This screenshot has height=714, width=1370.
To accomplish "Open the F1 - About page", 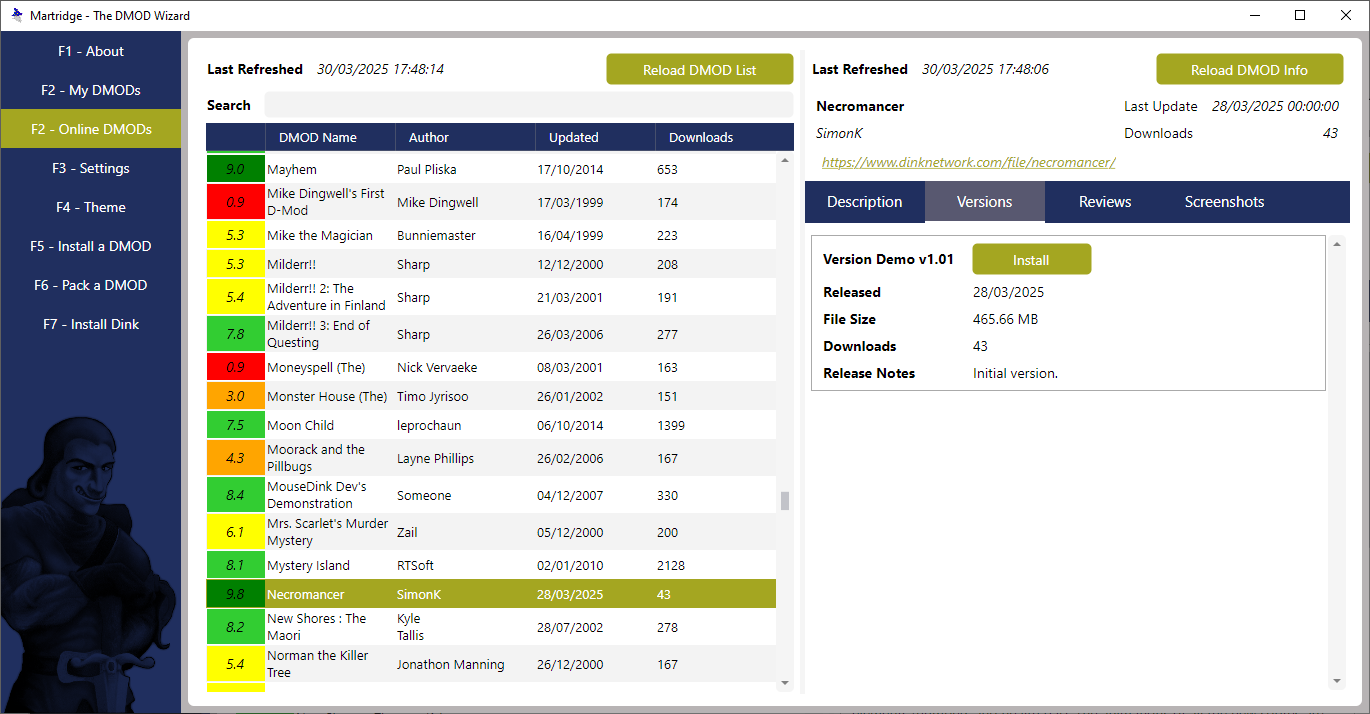I will 91,51.
